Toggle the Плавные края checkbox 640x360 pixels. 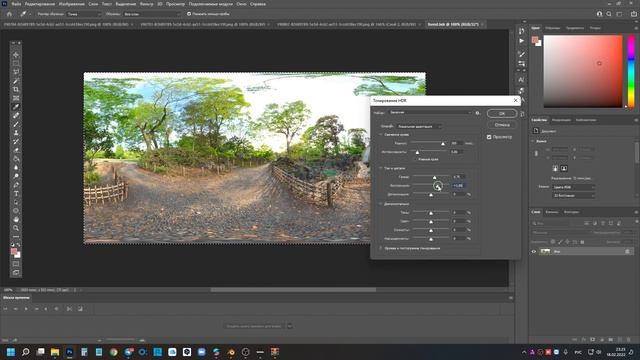point(416,159)
